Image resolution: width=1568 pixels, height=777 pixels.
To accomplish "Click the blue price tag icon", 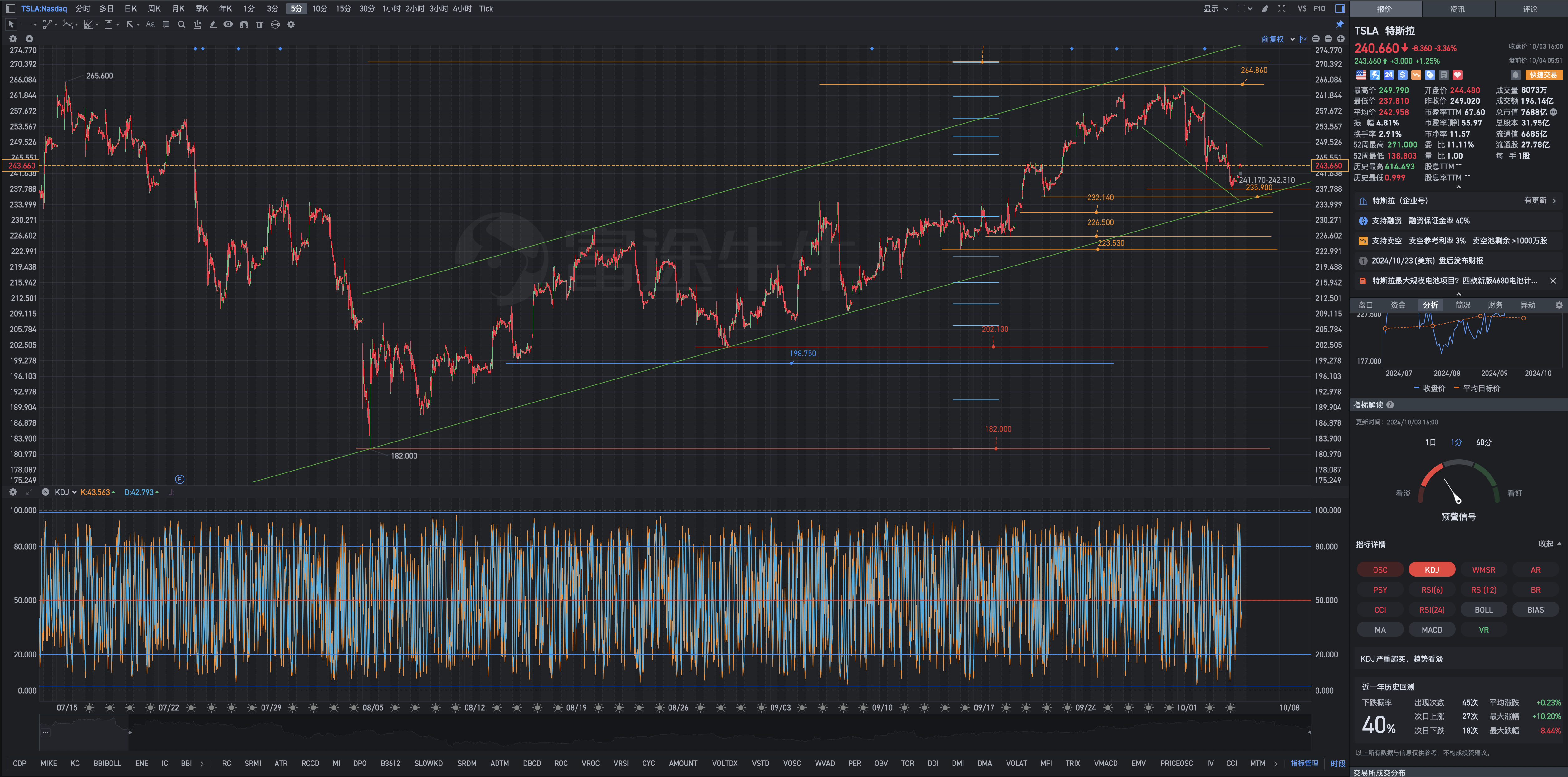I will pyautogui.click(x=1430, y=75).
